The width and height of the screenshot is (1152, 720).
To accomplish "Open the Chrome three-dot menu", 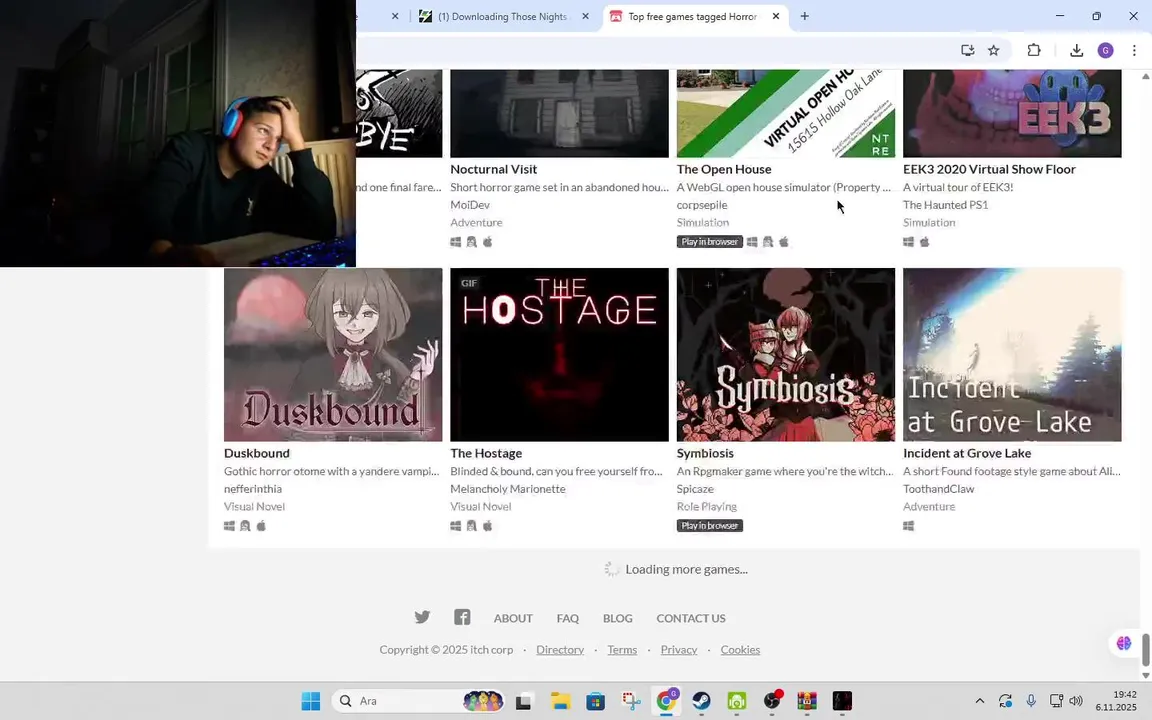I will point(1134,50).
